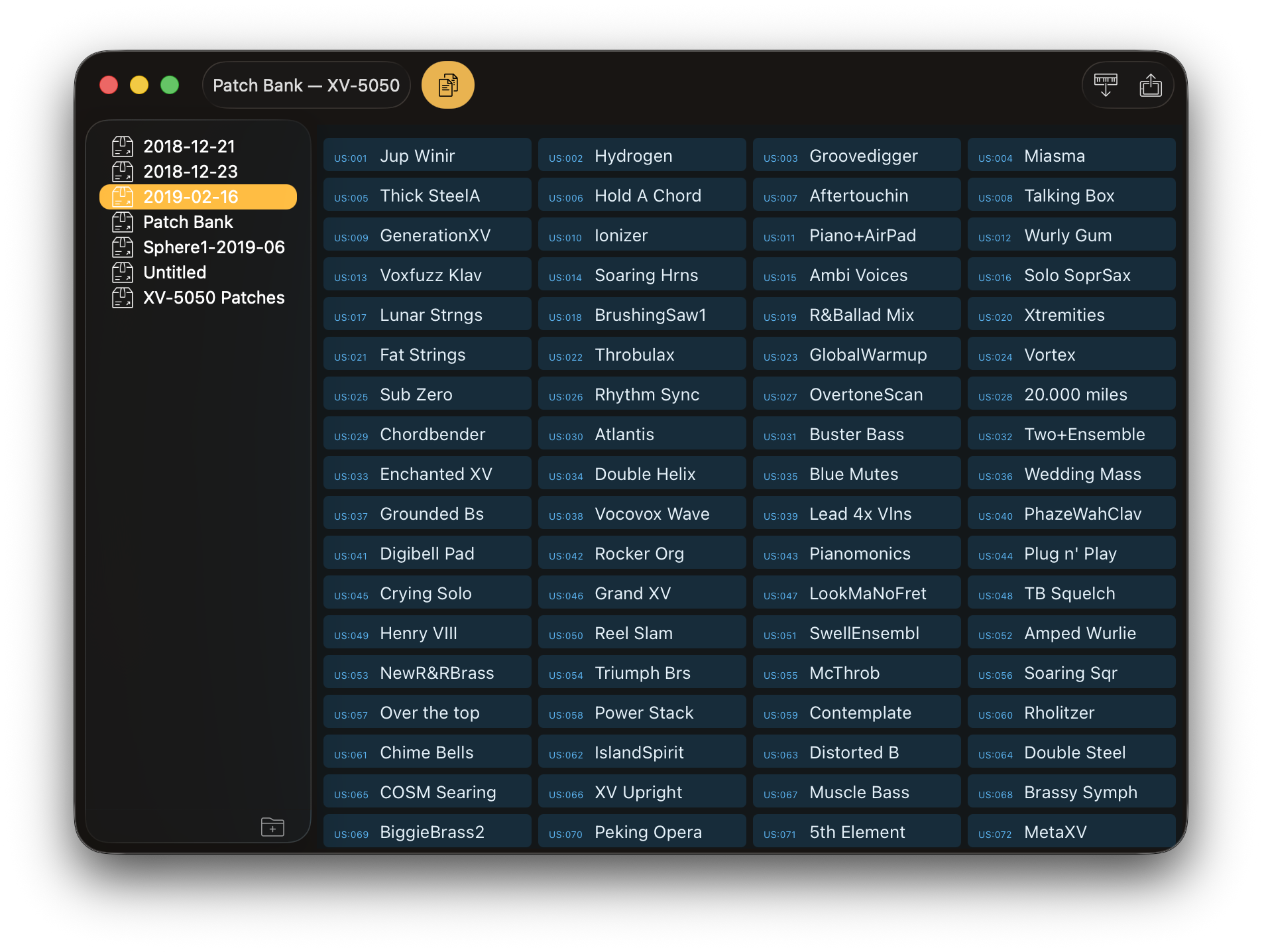Click the bank icon beside Sphere1-2019-06
This screenshot has height=952, width=1262.
123,247
